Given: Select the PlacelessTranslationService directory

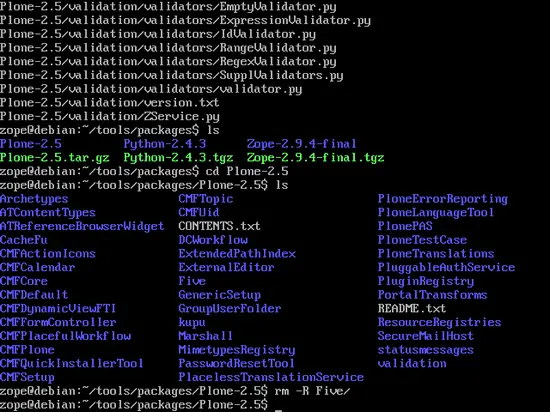Looking at the screenshot, I should 271,377.
